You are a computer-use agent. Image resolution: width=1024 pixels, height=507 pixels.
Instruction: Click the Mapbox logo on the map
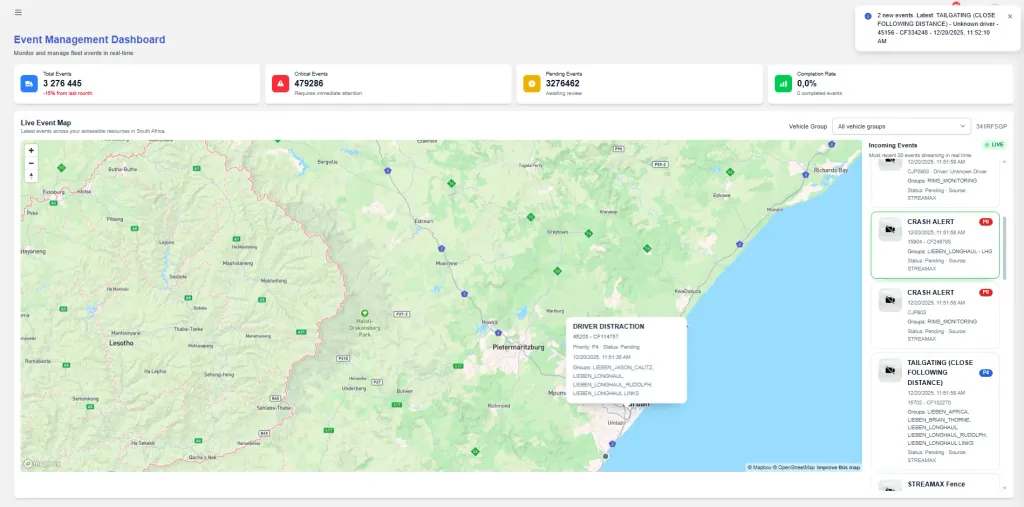(x=42, y=463)
